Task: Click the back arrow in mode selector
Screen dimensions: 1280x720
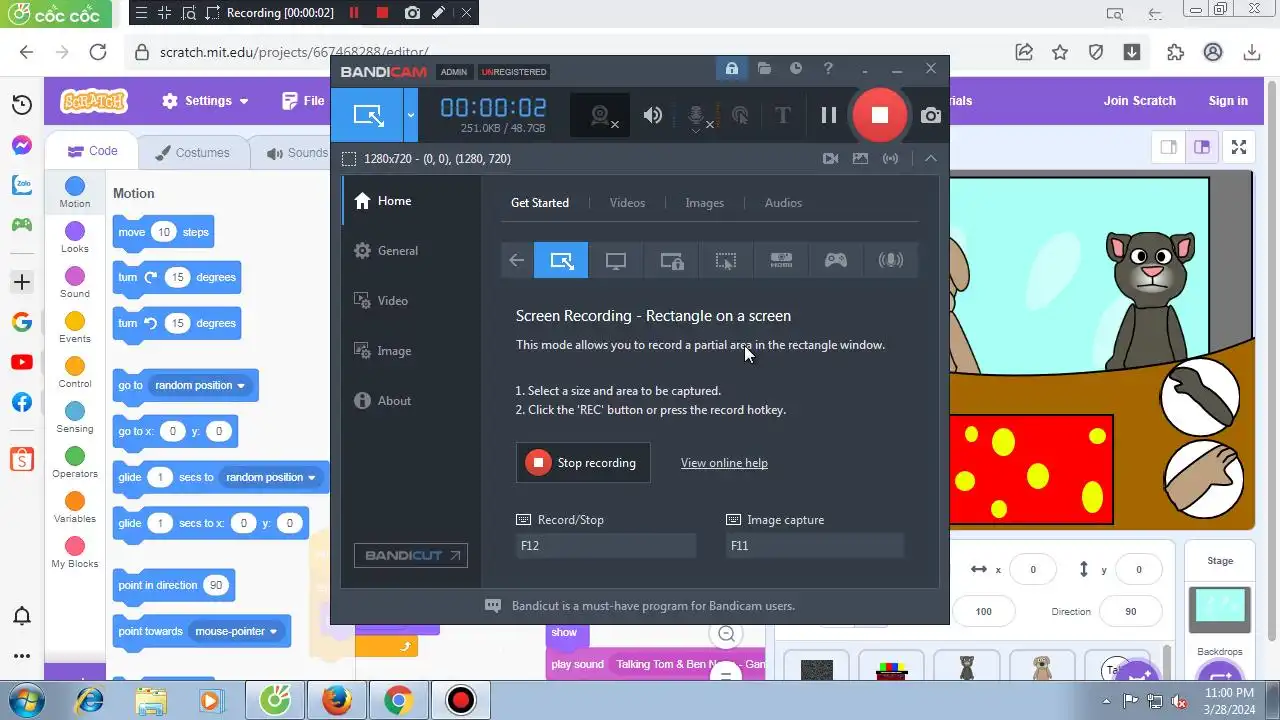Action: 516,261
